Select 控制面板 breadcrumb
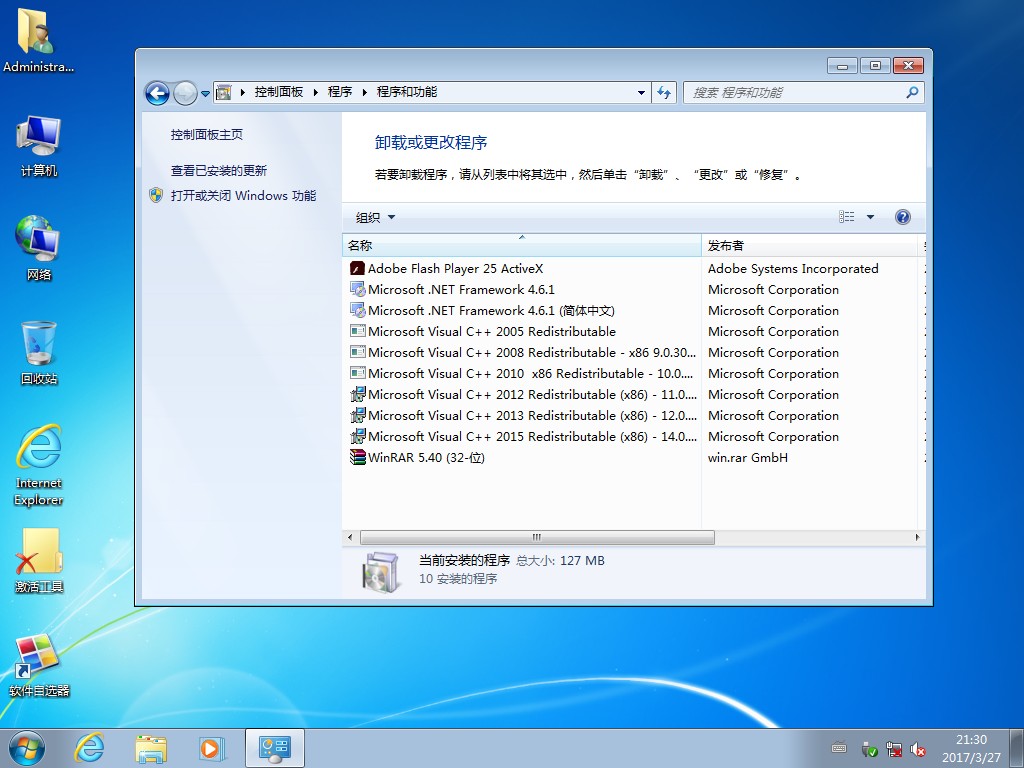The height and width of the screenshot is (768, 1024). click(279, 92)
